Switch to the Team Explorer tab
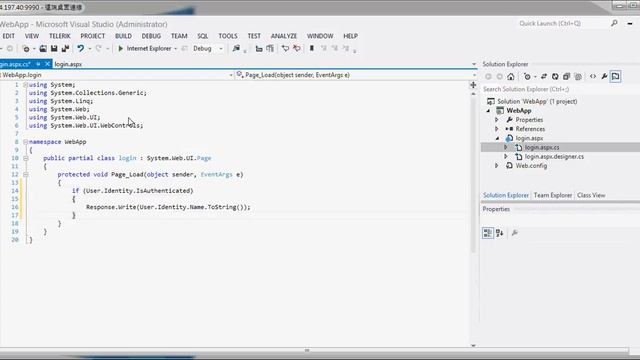This screenshot has height=360, width=640. coord(553,195)
